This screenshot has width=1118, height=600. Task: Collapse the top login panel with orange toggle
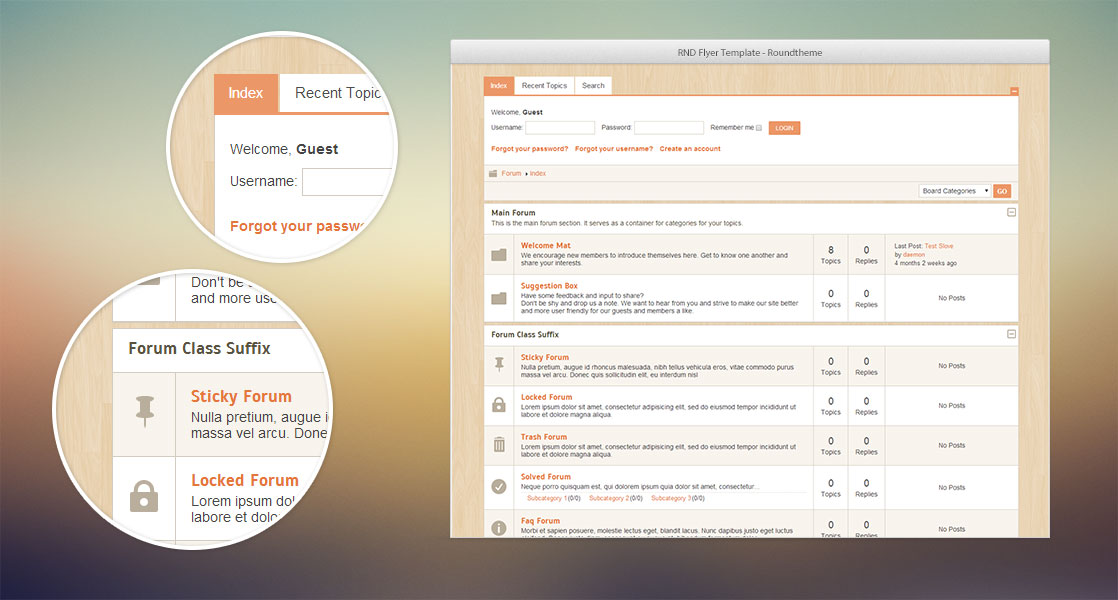1014,91
